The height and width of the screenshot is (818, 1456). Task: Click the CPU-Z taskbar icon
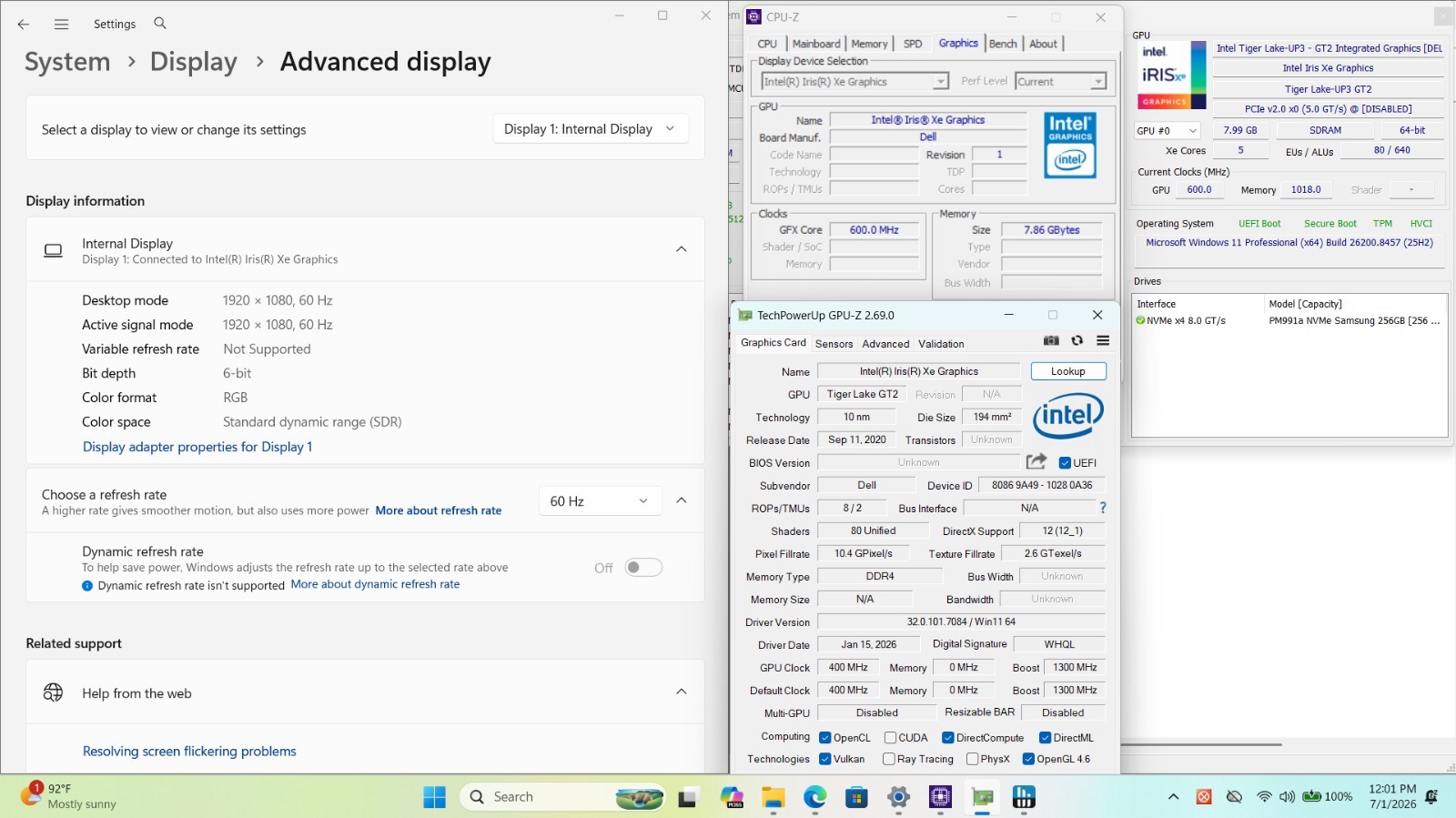point(940,797)
